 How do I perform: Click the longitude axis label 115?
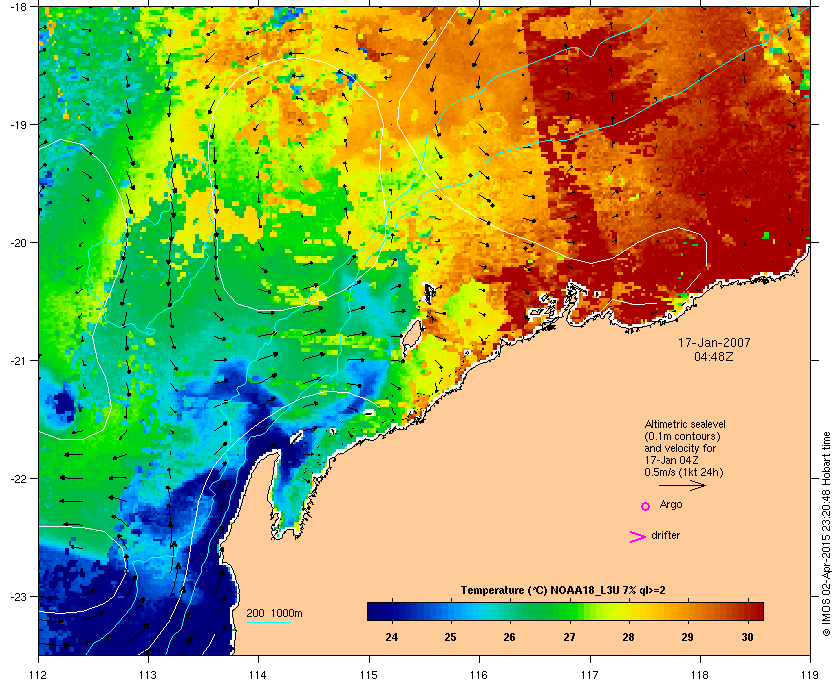click(x=369, y=674)
